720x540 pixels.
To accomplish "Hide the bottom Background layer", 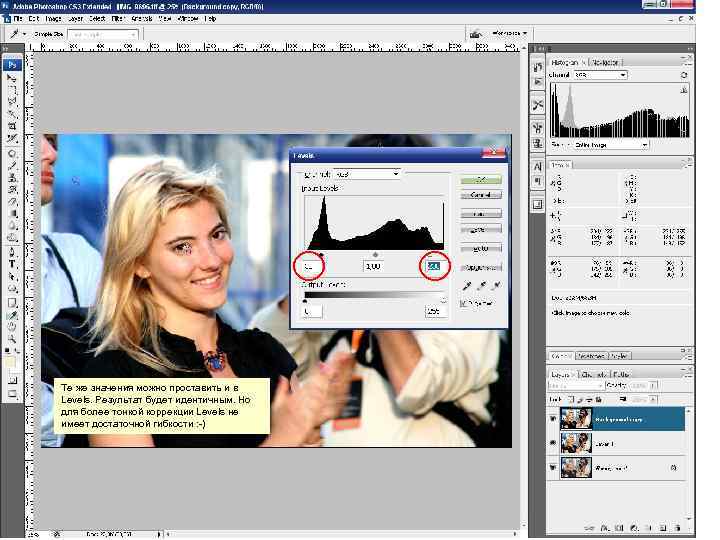I will (x=553, y=467).
